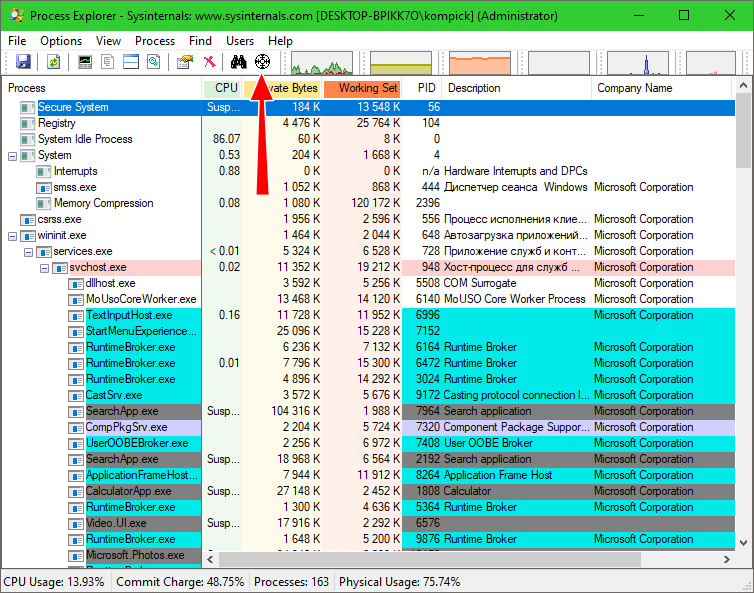Image resolution: width=754 pixels, height=593 pixels.
Task: Click the icon next to csrss.exe
Action: click(x=28, y=219)
